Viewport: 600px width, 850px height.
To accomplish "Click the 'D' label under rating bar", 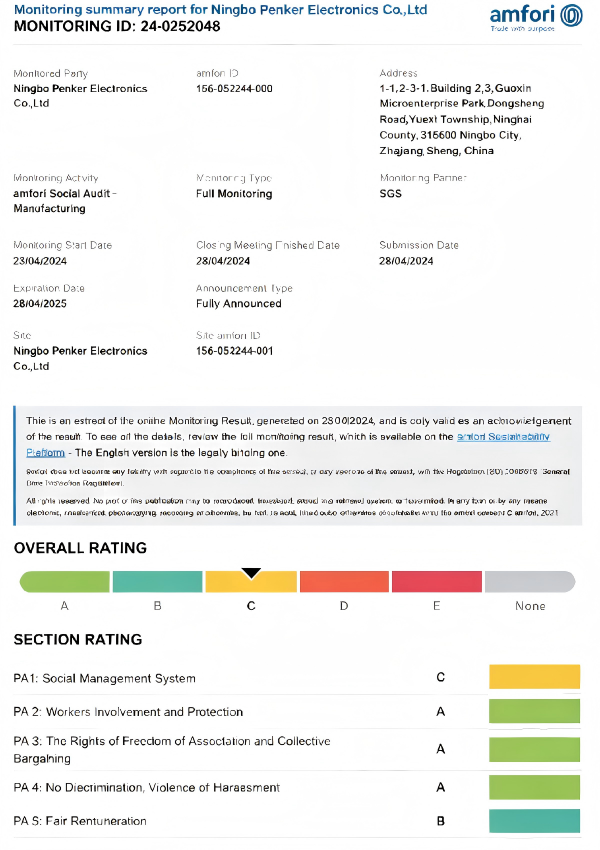I will [x=344, y=606].
